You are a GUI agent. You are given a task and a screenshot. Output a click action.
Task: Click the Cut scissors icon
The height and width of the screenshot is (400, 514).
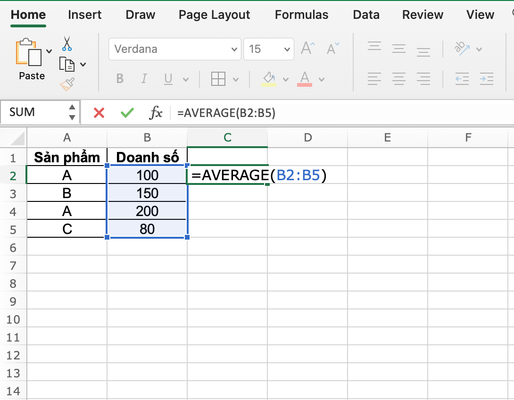67,44
